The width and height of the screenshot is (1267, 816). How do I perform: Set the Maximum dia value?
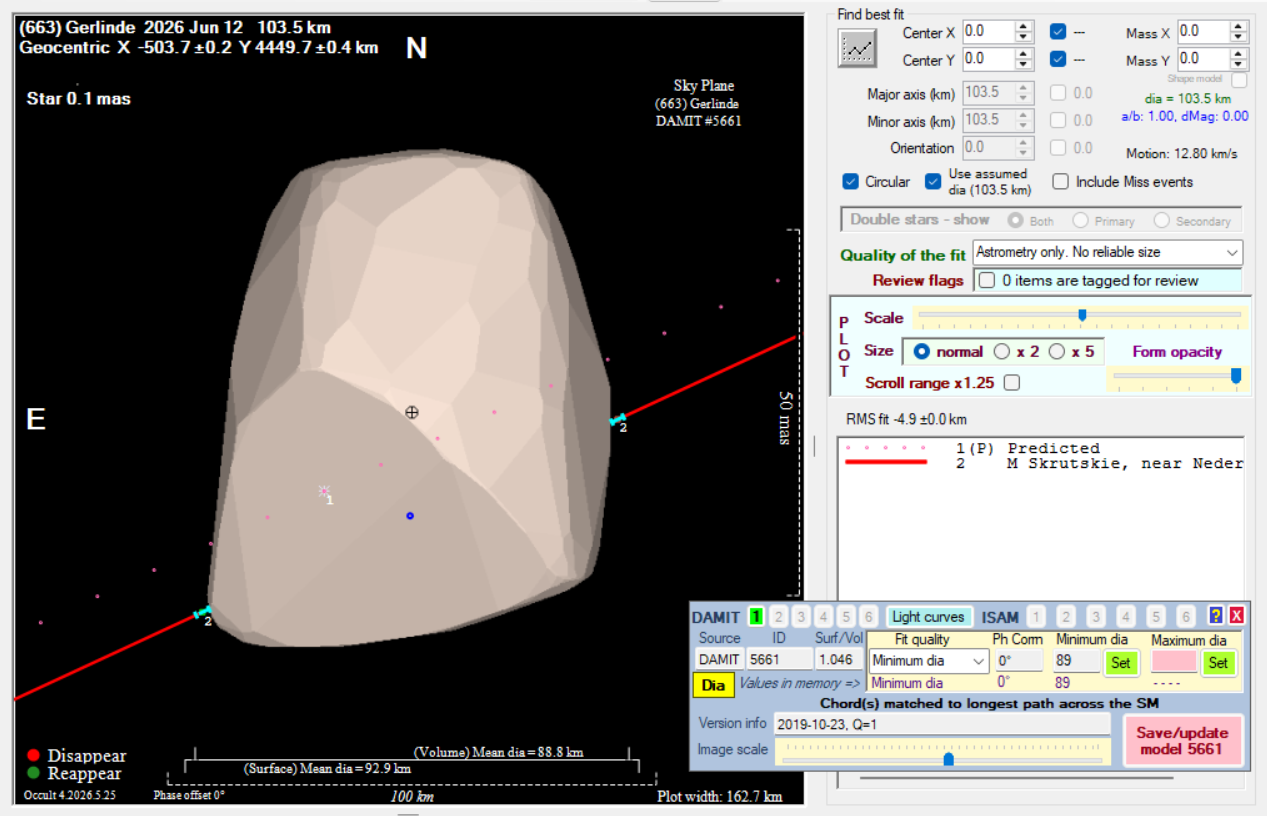1218,662
